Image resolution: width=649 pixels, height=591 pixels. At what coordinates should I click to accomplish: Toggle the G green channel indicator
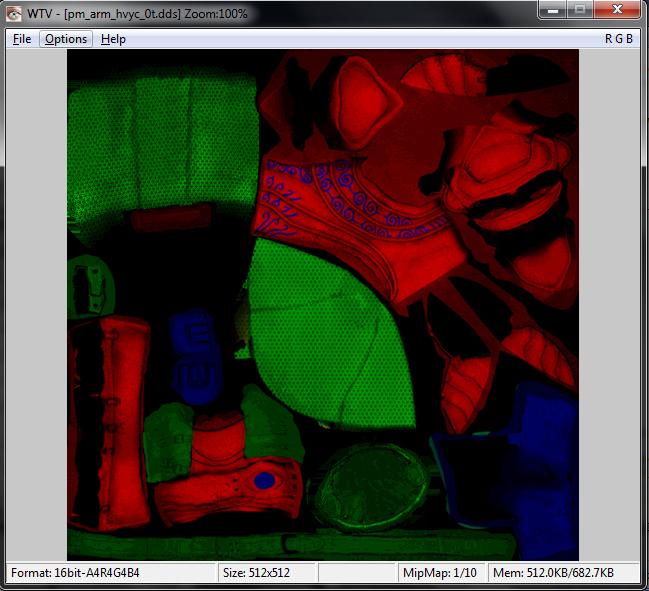tap(618, 39)
